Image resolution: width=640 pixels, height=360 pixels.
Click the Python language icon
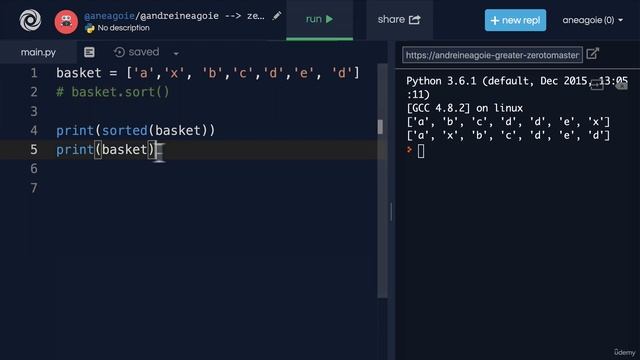click(x=89, y=28)
